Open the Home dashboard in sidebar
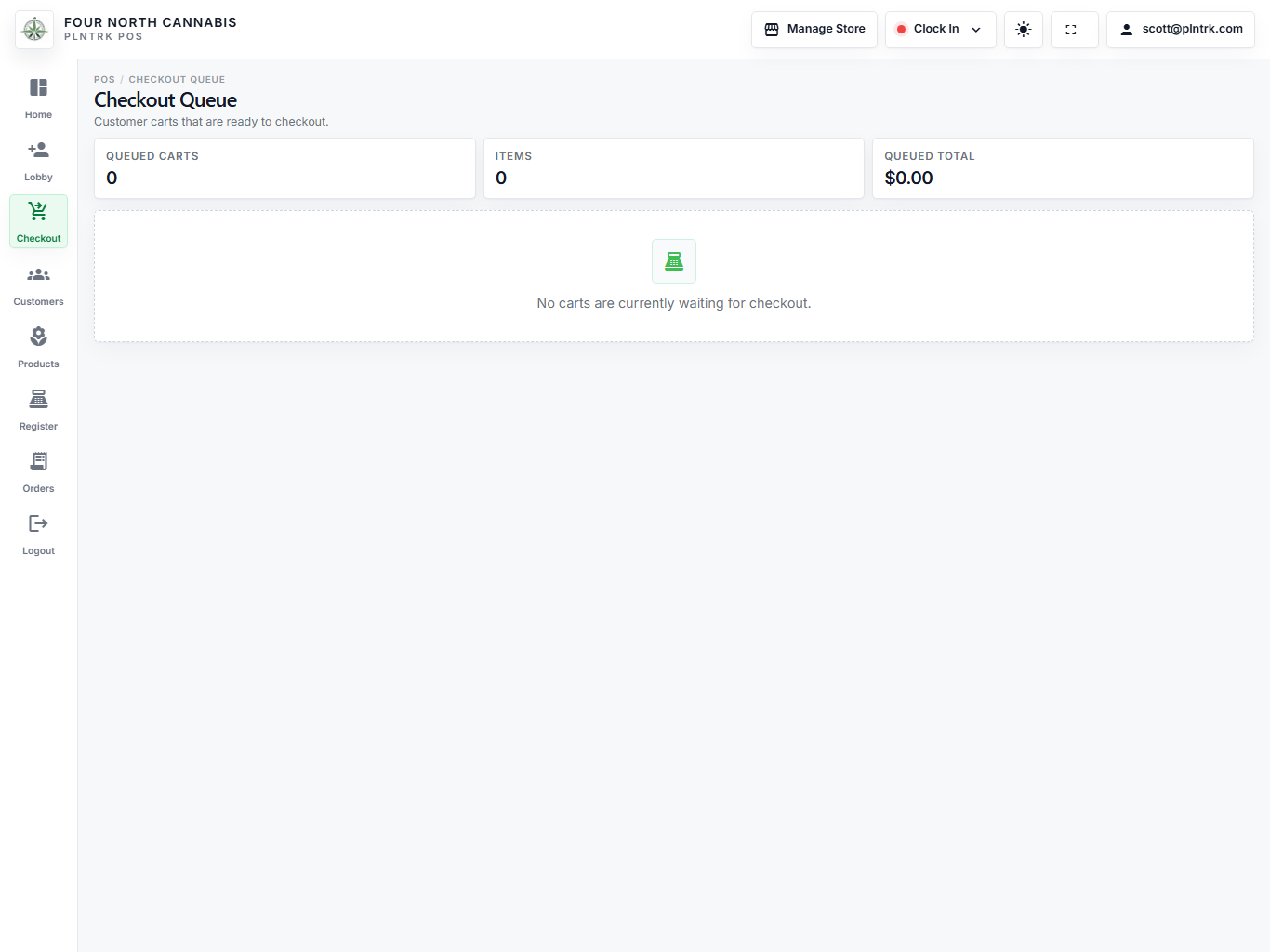 click(38, 98)
